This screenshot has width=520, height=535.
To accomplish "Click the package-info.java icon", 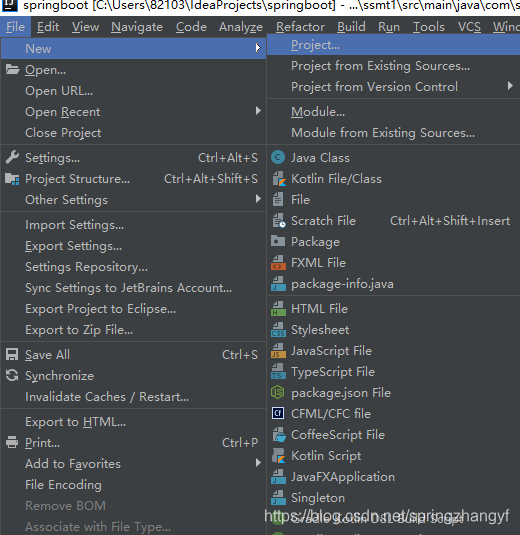I will [x=278, y=284].
